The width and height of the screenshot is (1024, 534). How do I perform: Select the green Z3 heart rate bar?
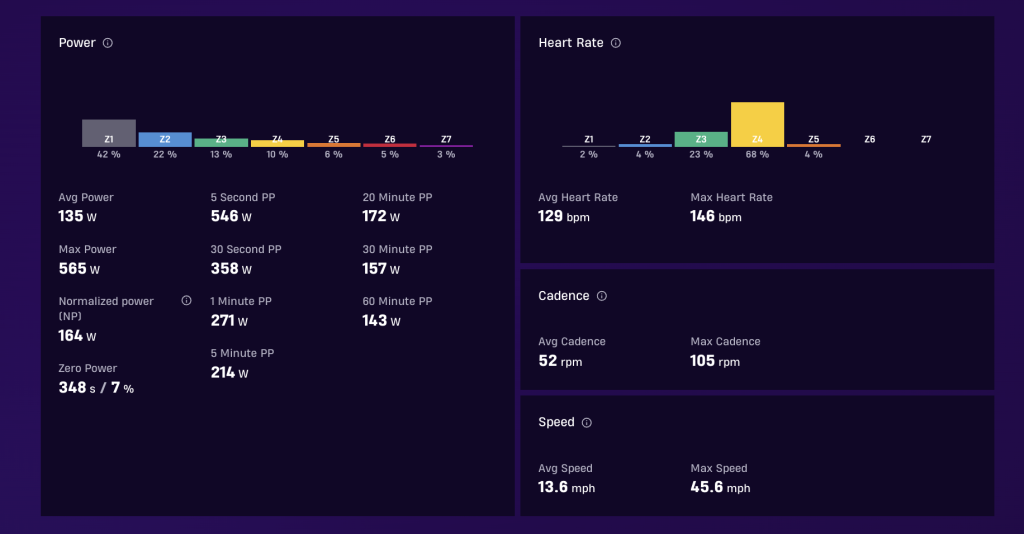701,139
